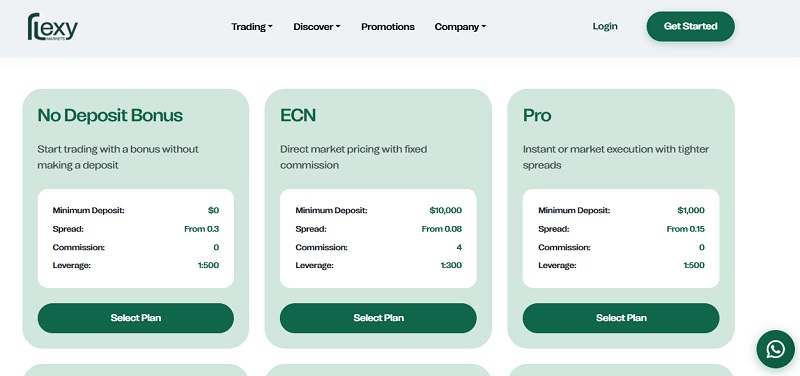The image size is (800, 376).
Task: Expand the Company dropdown menu
Action: pyautogui.click(x=460, y=27)
